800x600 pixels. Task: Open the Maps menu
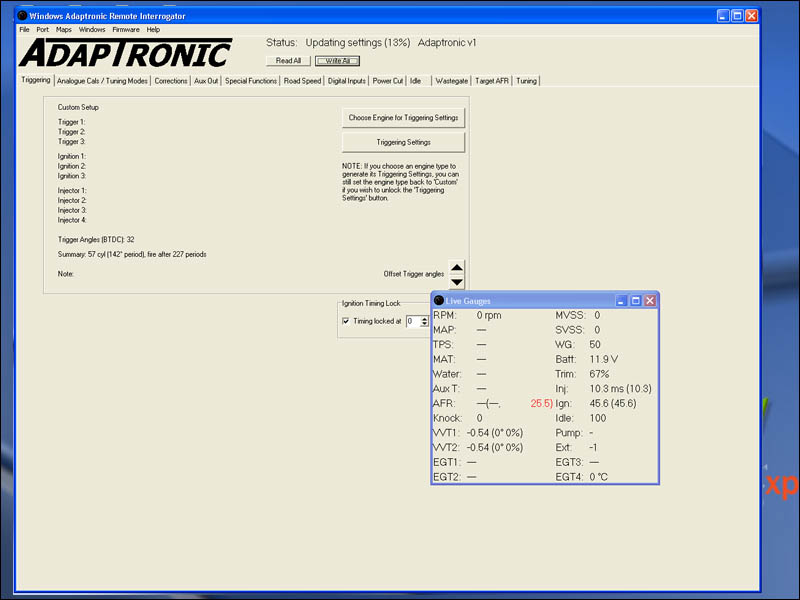point(64,30)
